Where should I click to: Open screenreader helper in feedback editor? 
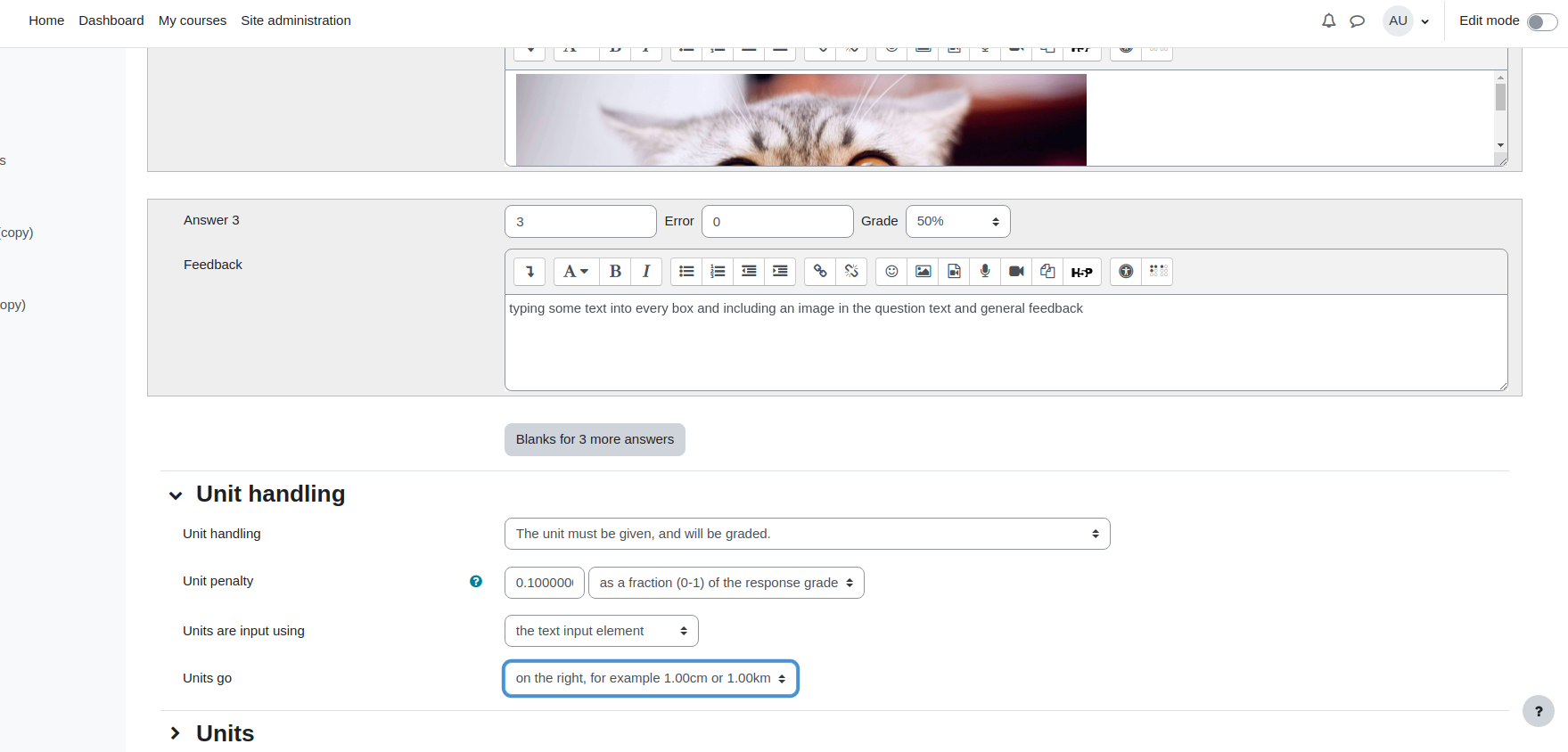[x=1158, y=272]
